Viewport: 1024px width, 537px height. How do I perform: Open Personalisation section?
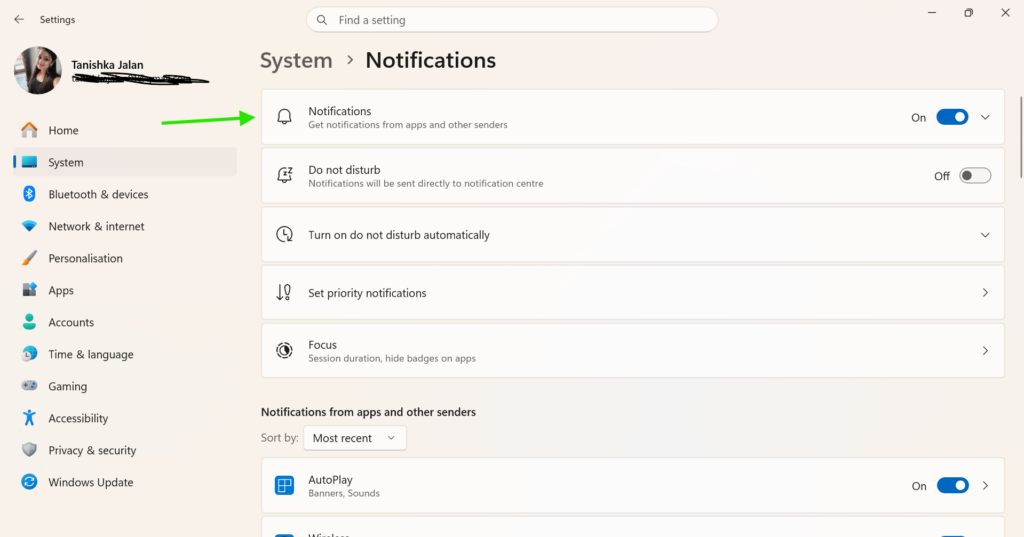pyautogui.click(x=125, y=258)
